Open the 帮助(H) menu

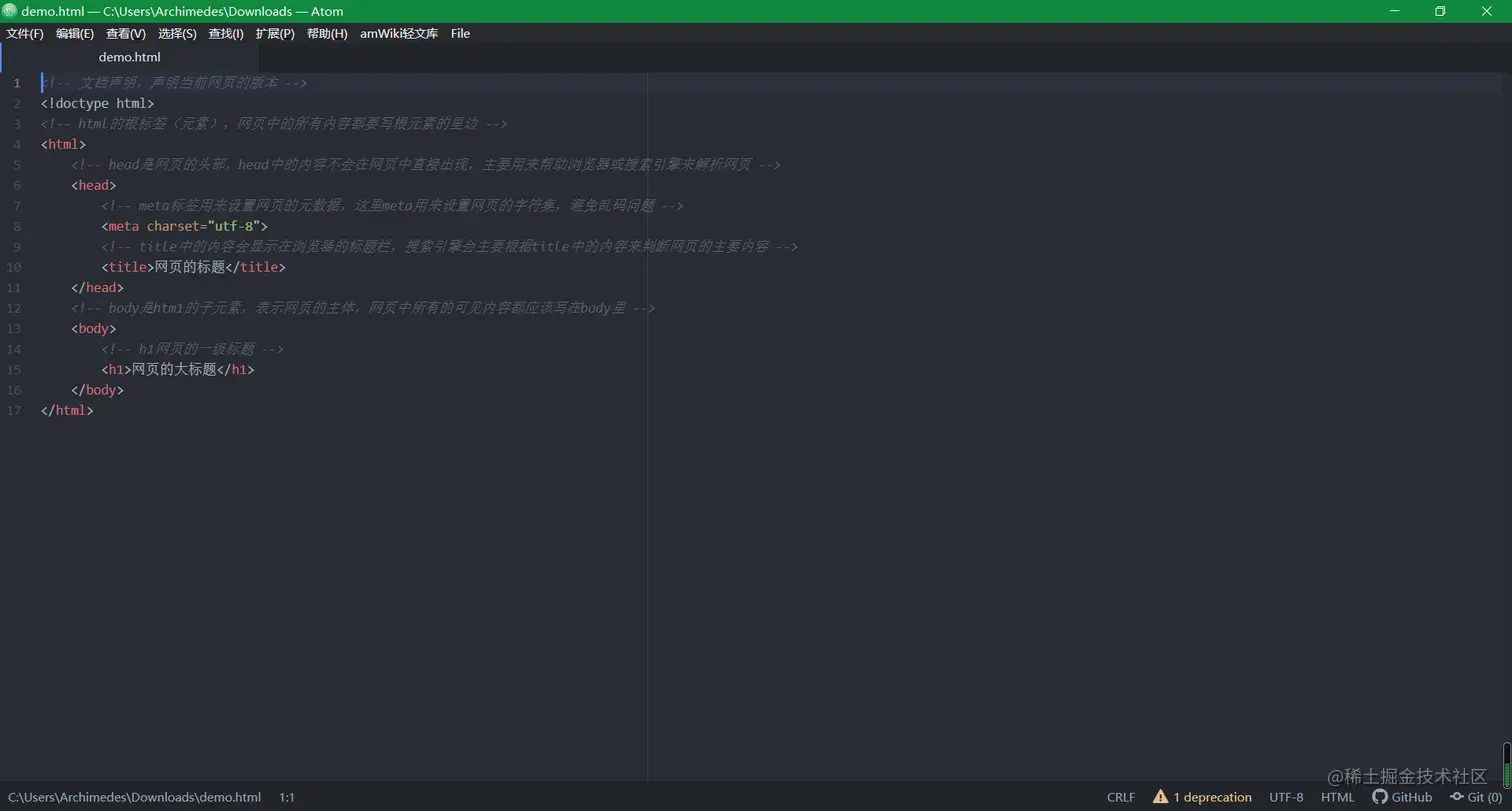click(x=327, y=34)
